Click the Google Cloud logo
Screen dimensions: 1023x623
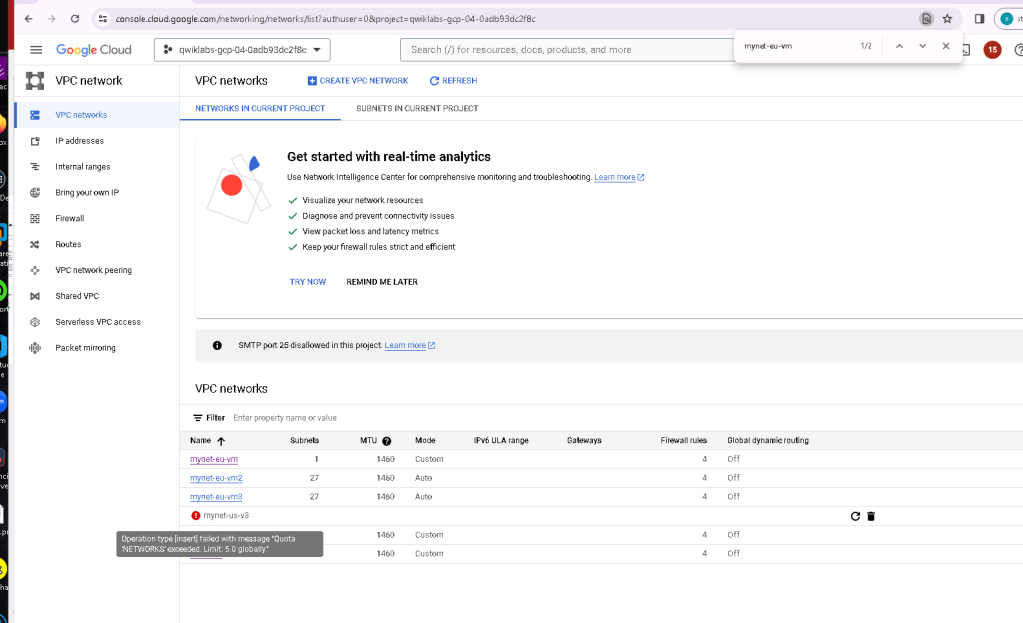tap(93, 50)
